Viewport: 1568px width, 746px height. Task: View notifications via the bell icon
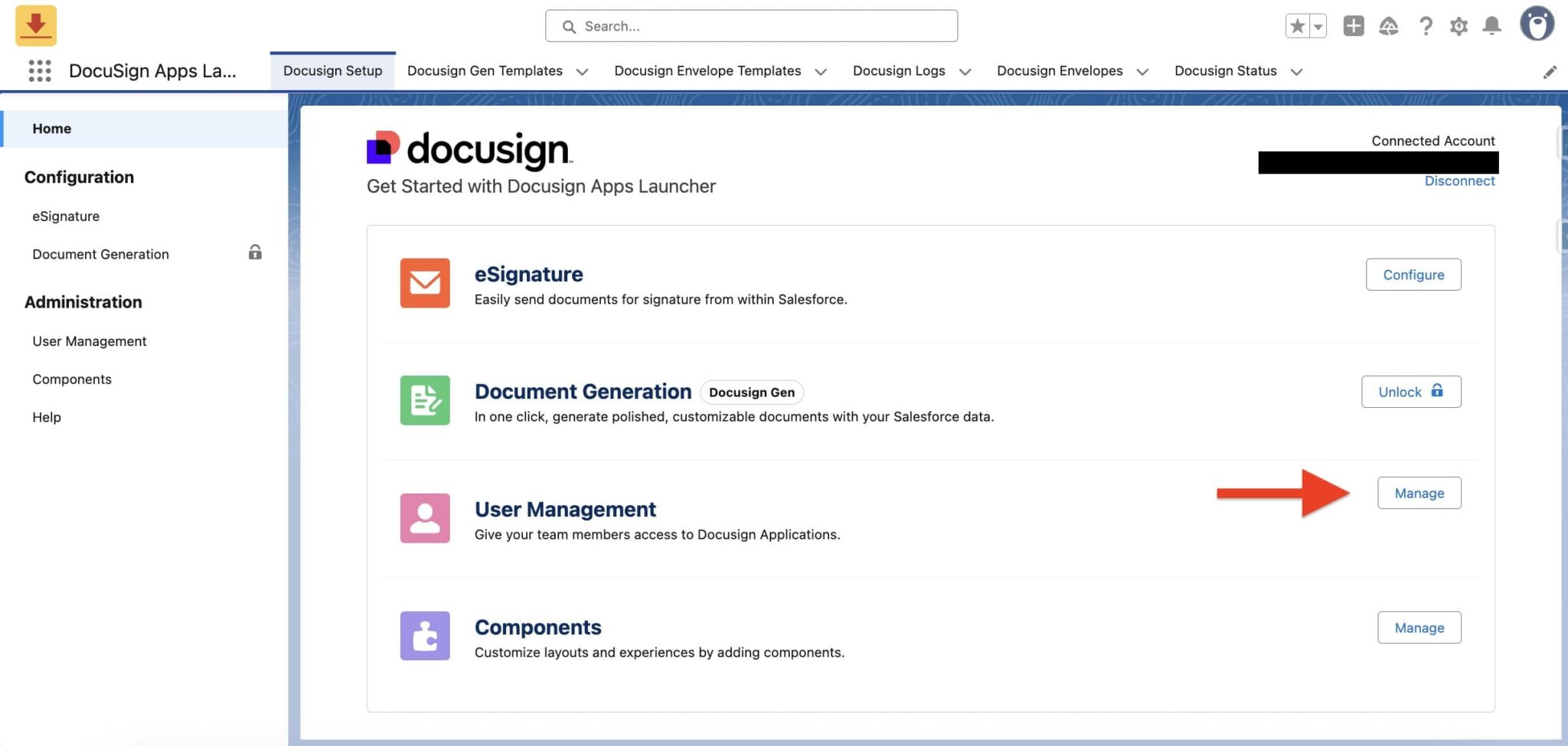(1491, 25)
